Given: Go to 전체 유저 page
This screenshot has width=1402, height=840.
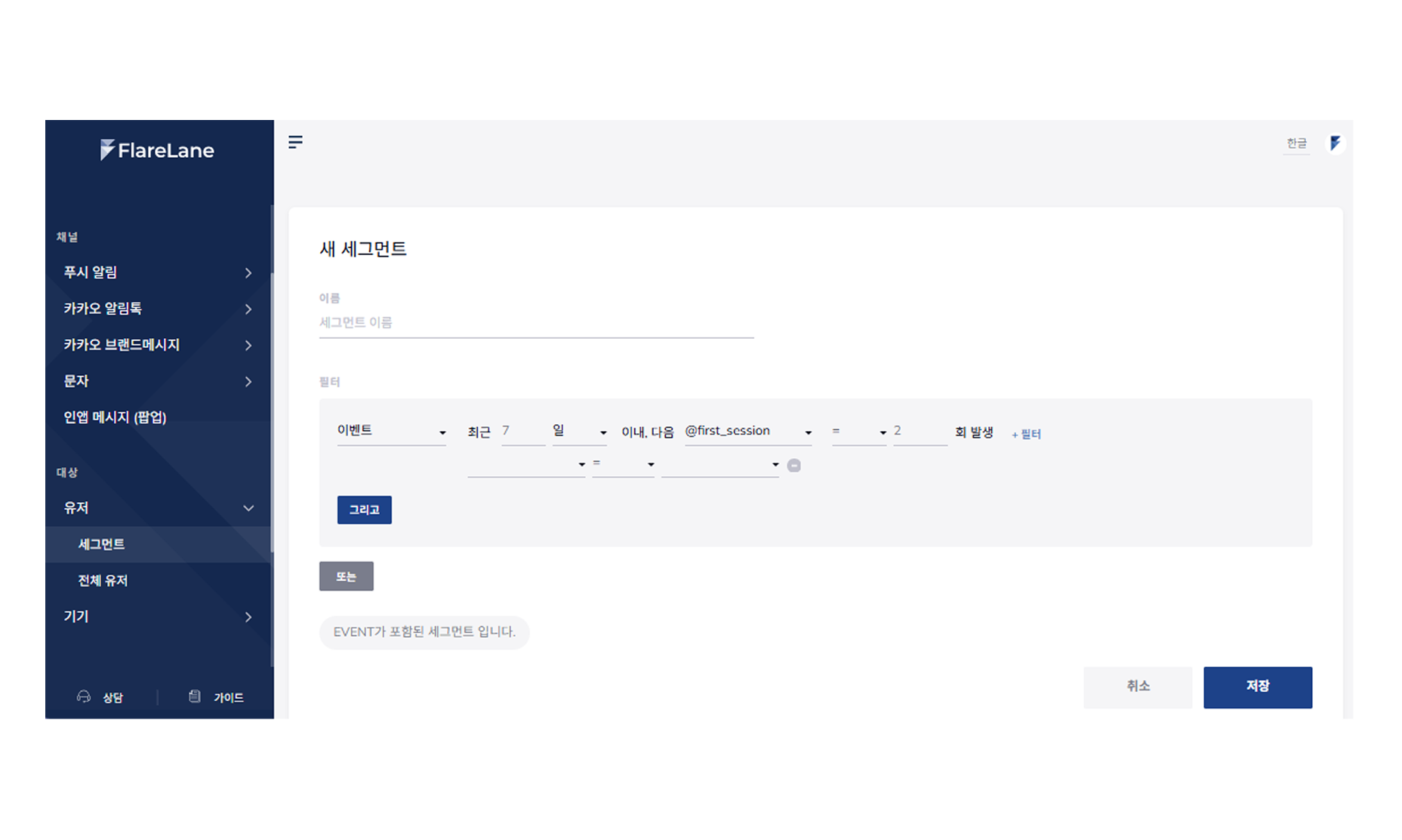Looking at the screenshot, I should (x=103, y=580).
